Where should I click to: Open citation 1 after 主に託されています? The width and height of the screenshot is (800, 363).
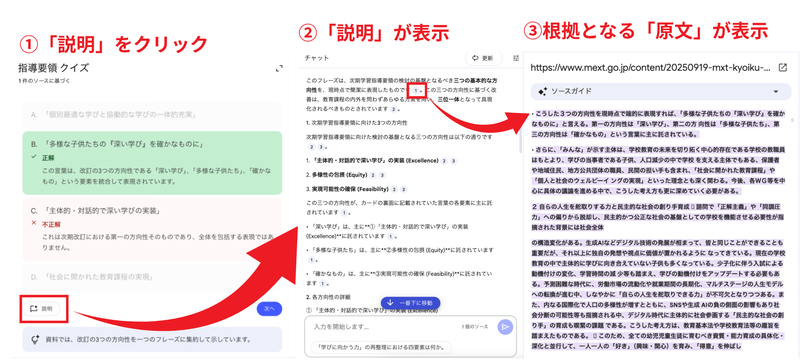pyautogui.click(x=345, y=212)
